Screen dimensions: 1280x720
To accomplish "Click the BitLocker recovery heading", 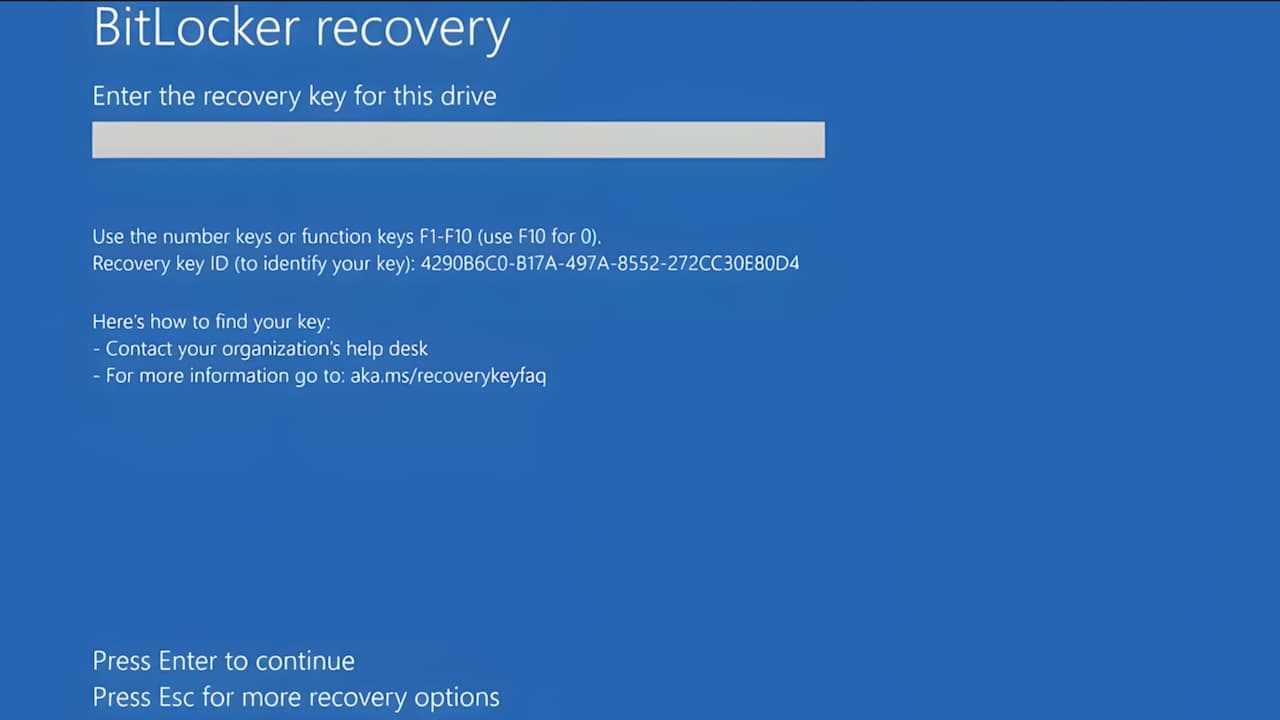I will pos(301,29).
